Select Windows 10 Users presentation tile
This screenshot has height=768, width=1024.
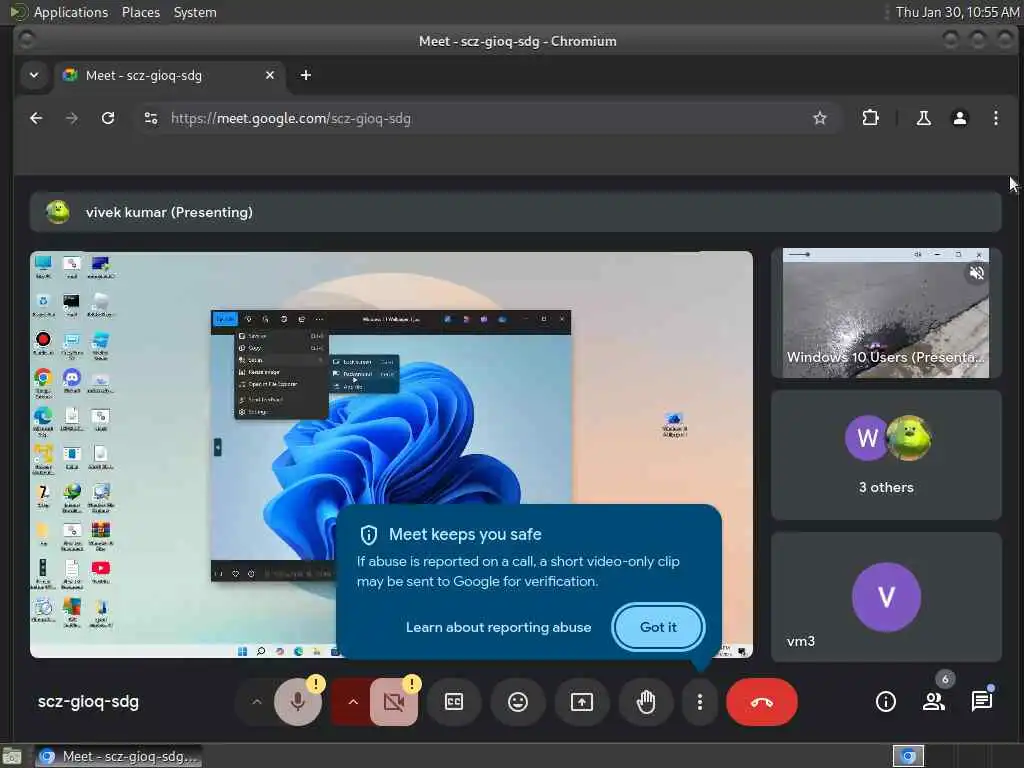(886, 313)
